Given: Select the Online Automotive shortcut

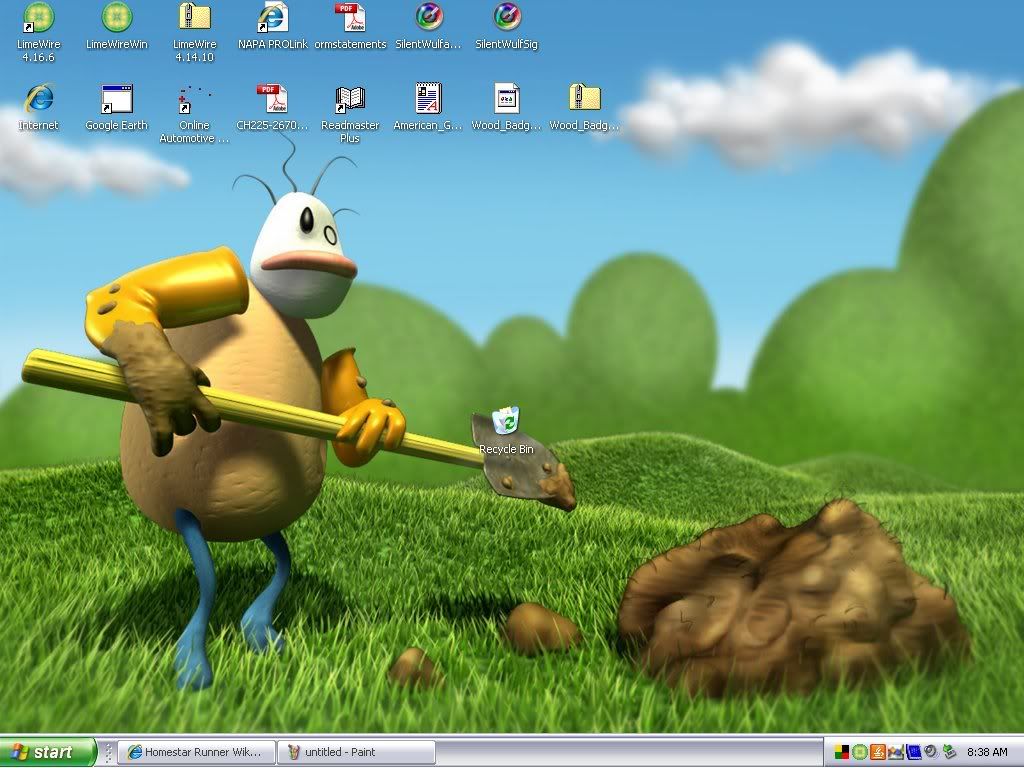Looking at the screenshot, I should click(x=194, y=99).
